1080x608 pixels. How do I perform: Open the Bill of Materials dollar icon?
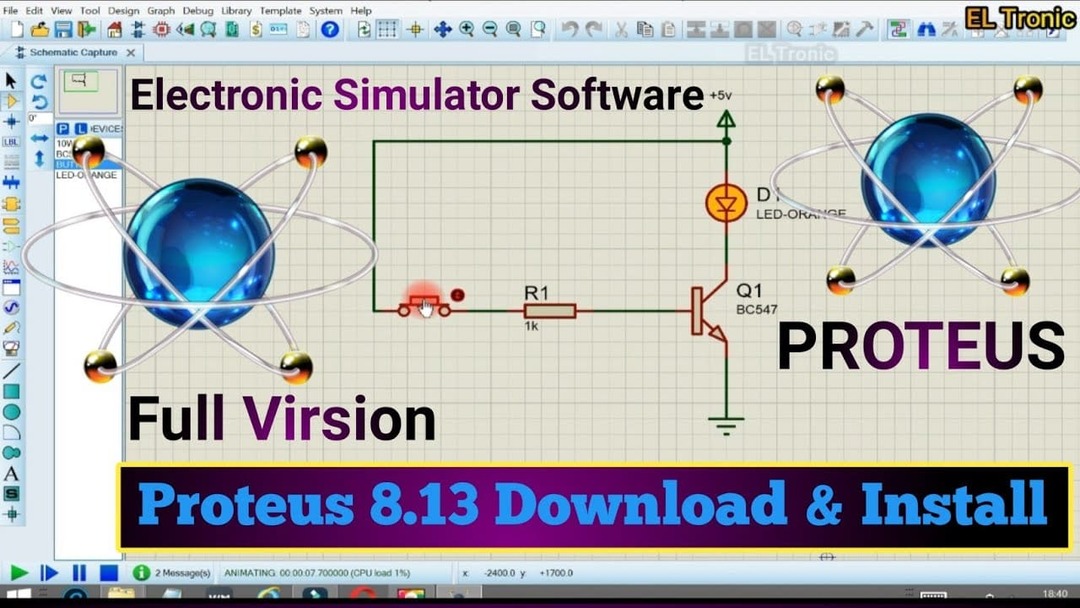[x=256, y=30]
